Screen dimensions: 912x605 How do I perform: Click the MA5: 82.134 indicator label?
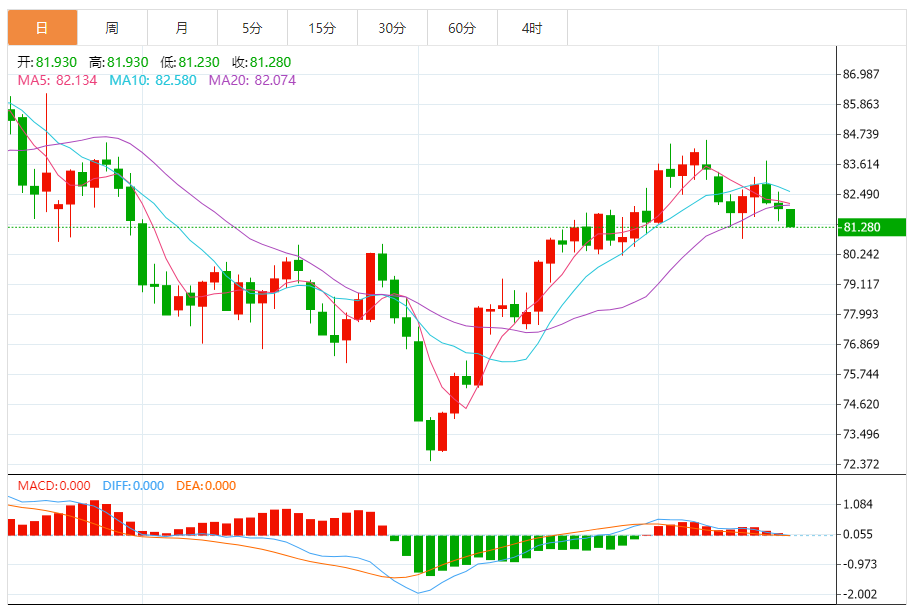[57, 80]
